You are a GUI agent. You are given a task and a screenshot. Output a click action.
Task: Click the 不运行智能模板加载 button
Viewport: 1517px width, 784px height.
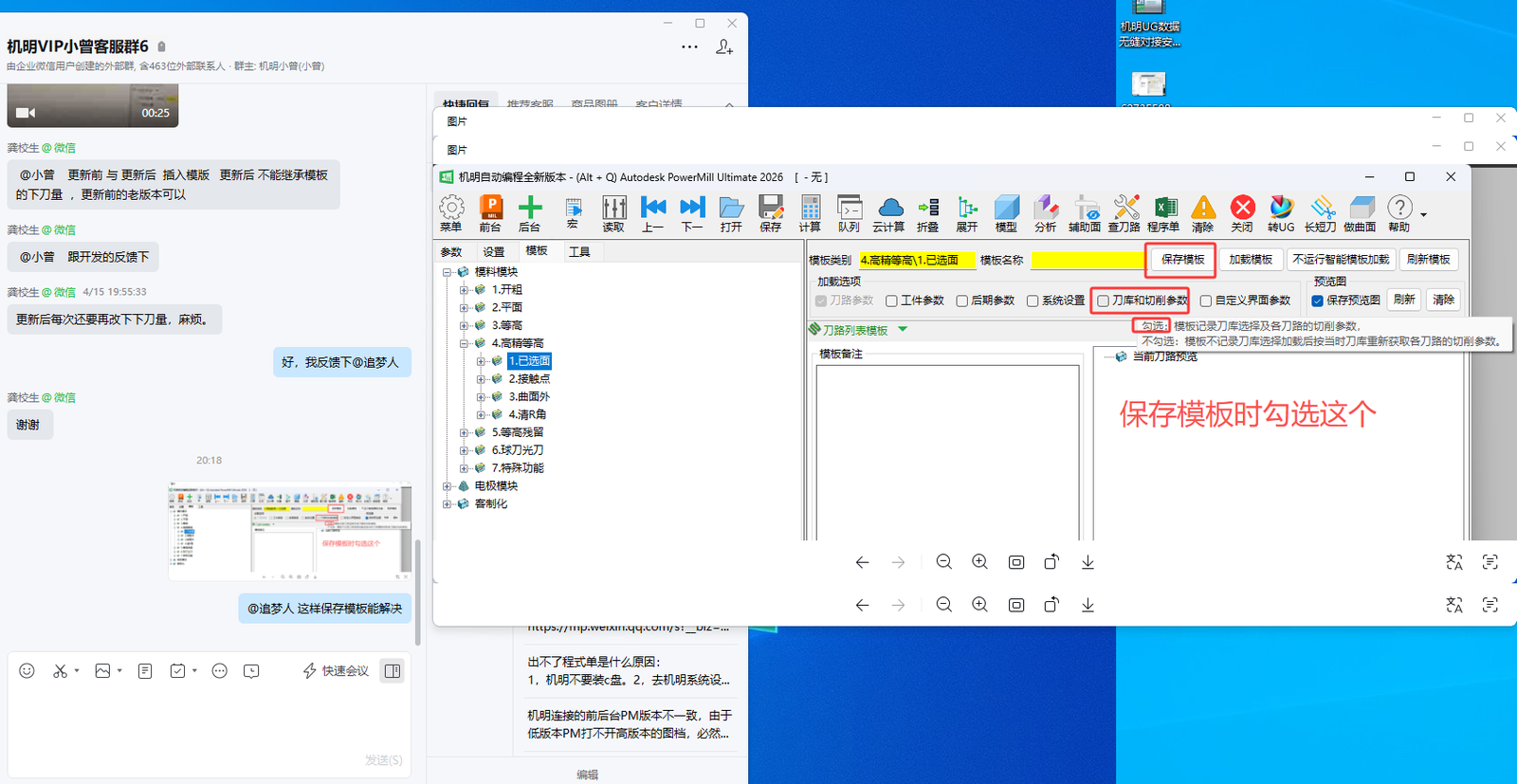point(1341,260)
